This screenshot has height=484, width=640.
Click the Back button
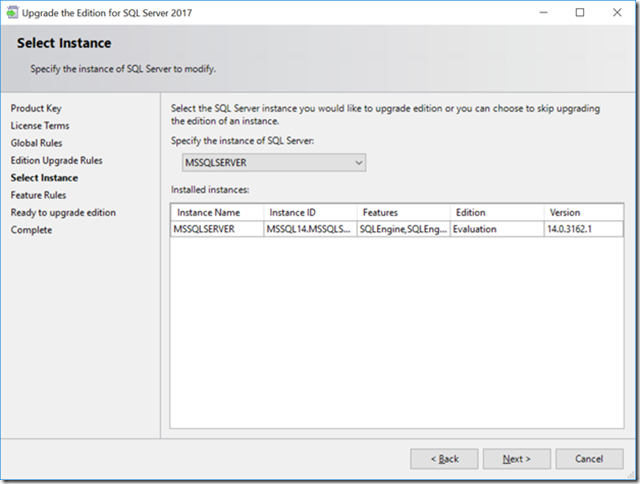pyautogui.click(x=444, y=459)
